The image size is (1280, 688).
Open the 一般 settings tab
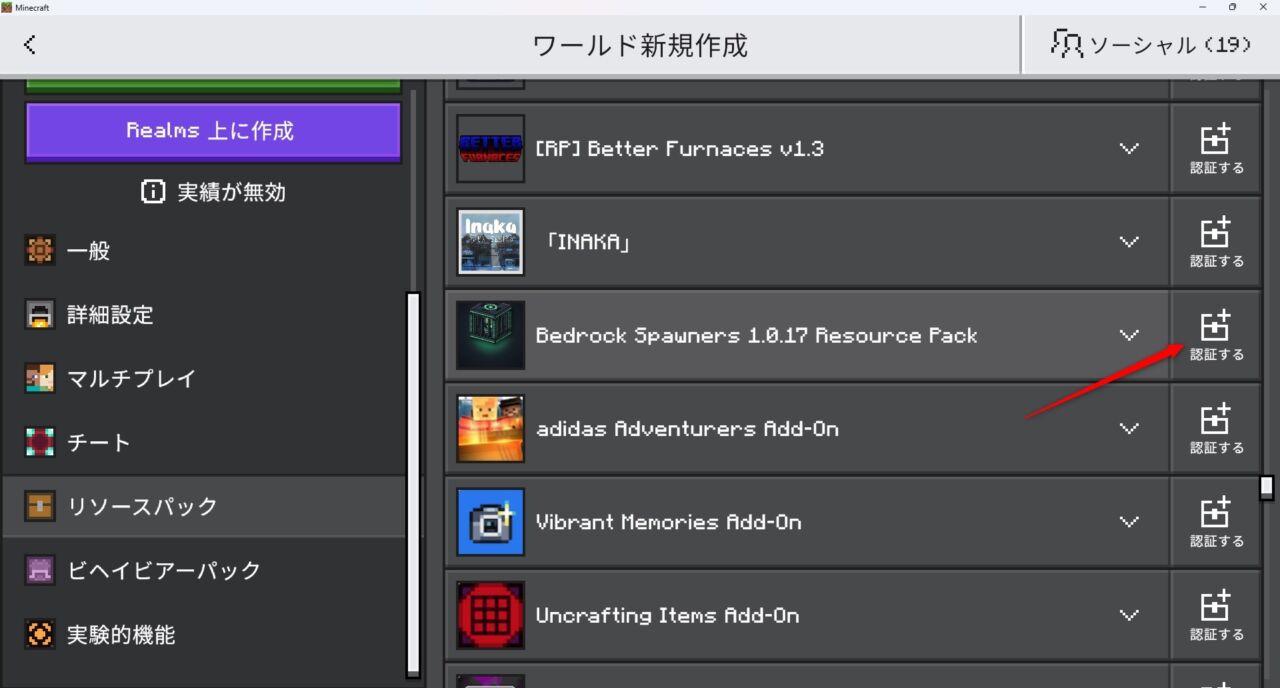click(204, 251)
